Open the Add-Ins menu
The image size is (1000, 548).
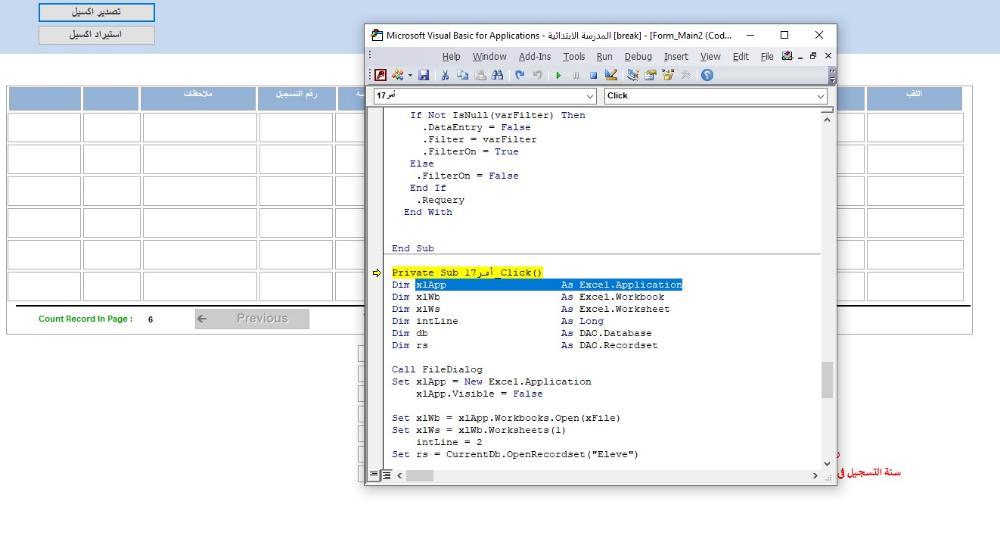[534, 57]
